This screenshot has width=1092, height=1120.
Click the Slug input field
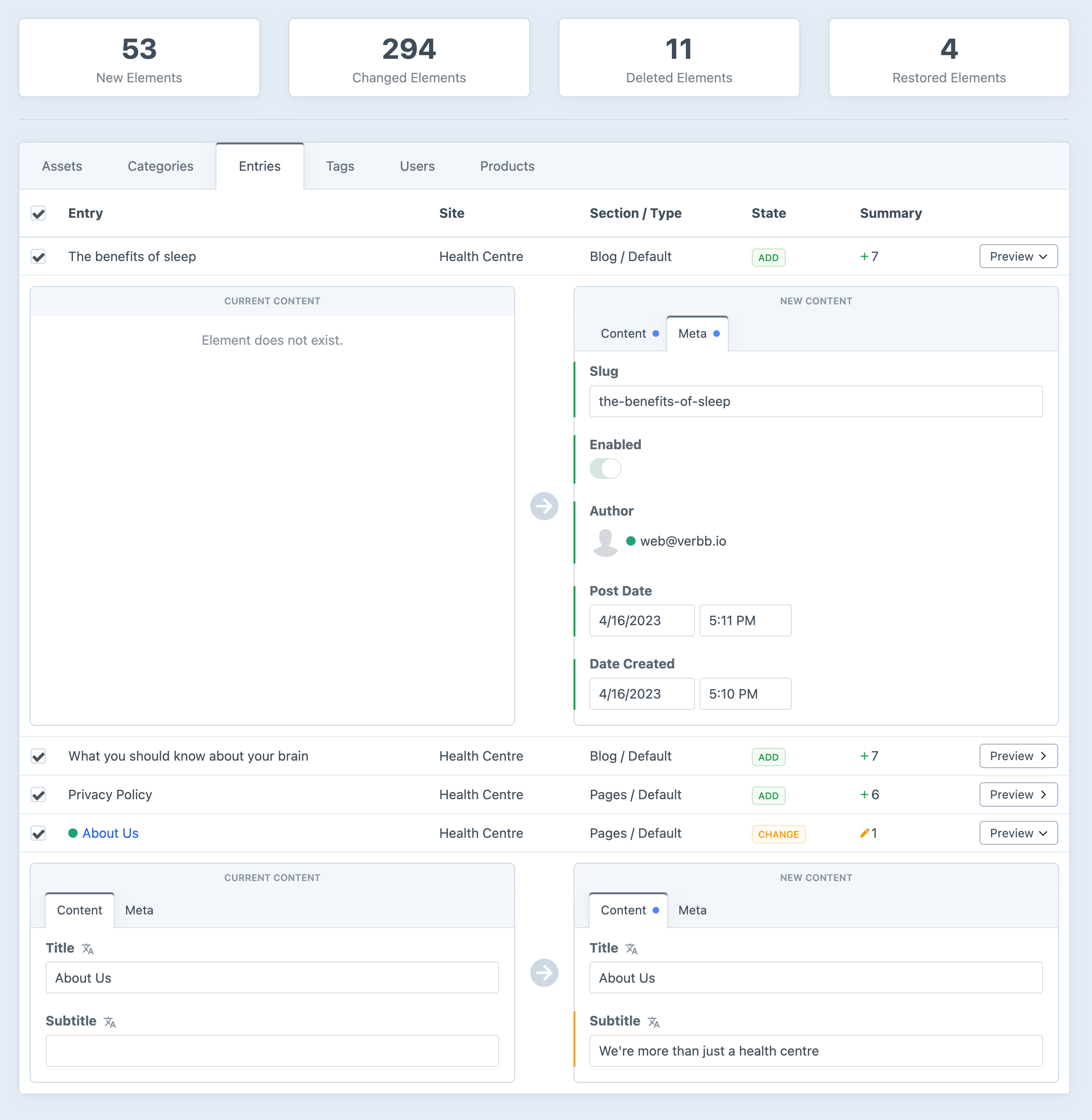[815, 401]
